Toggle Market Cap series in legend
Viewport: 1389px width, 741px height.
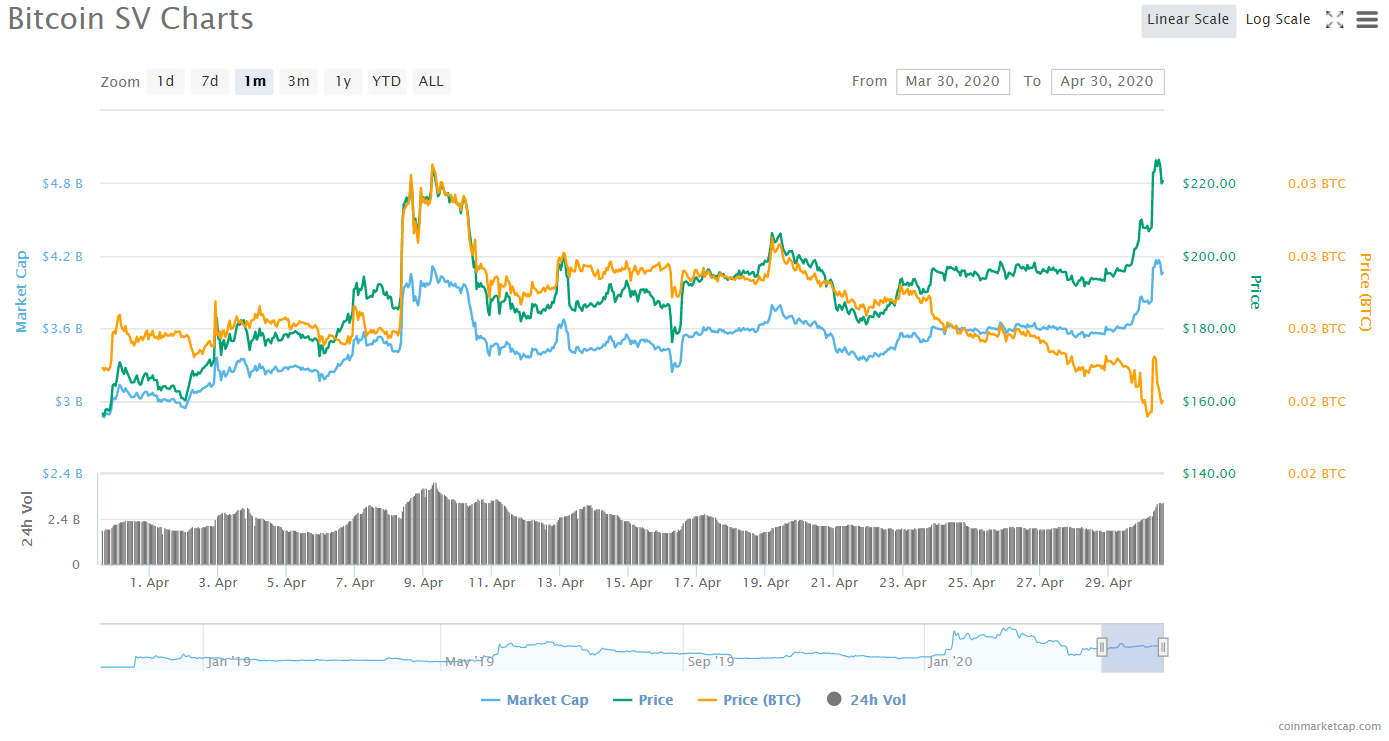click(x=535, y=700)
